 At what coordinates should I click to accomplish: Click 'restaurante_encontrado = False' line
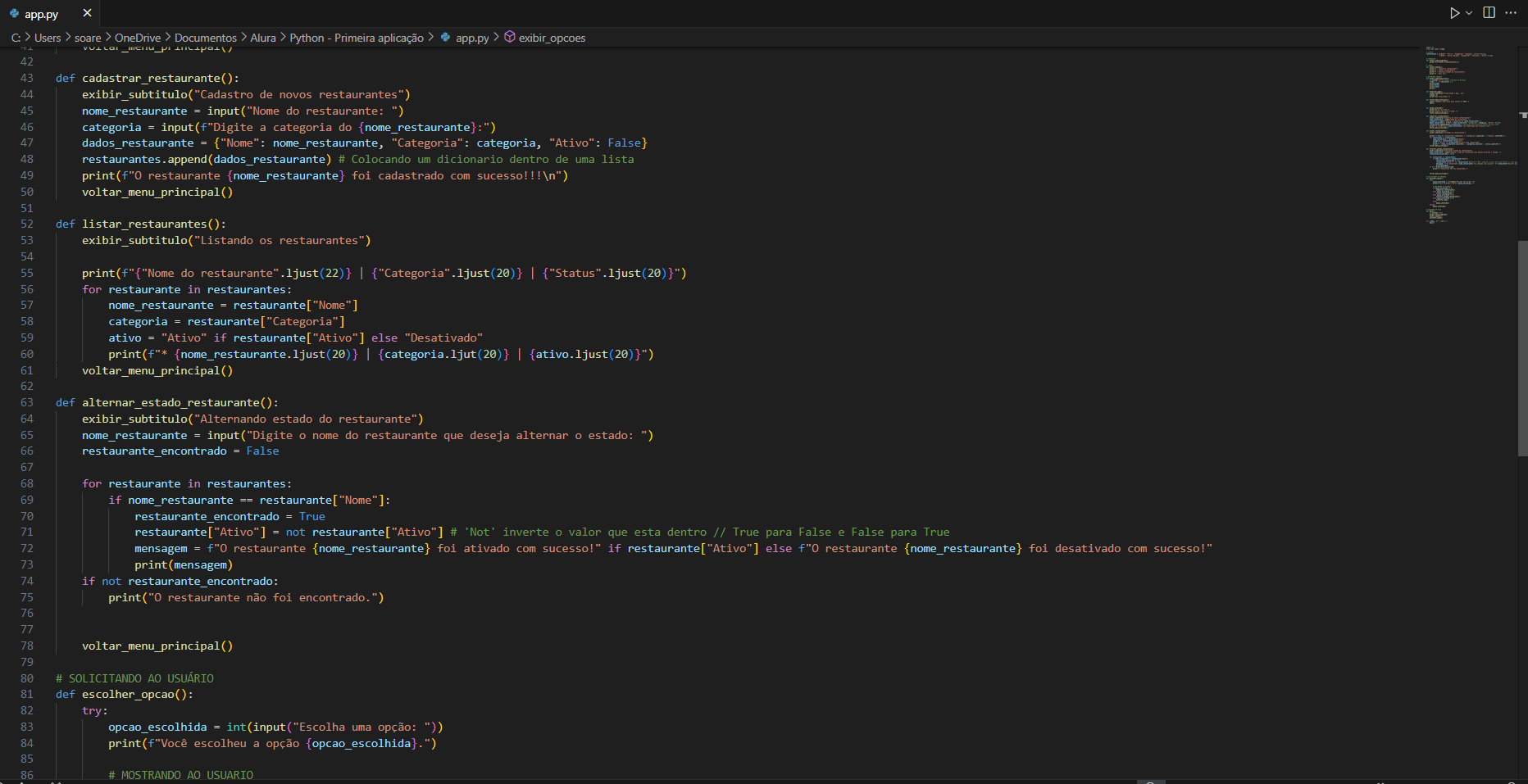[180, 451]
